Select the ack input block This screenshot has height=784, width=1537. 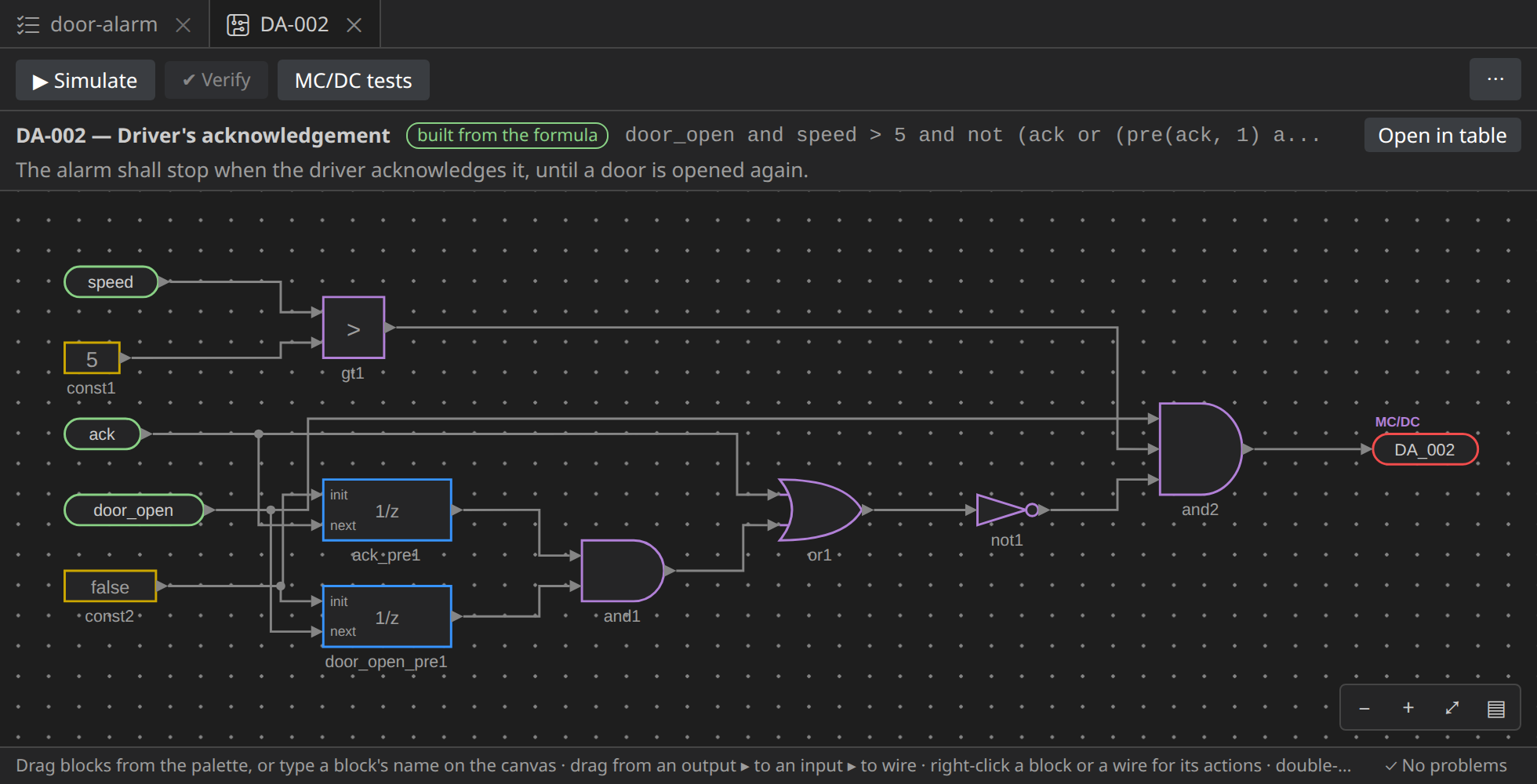tap(102, 434)
